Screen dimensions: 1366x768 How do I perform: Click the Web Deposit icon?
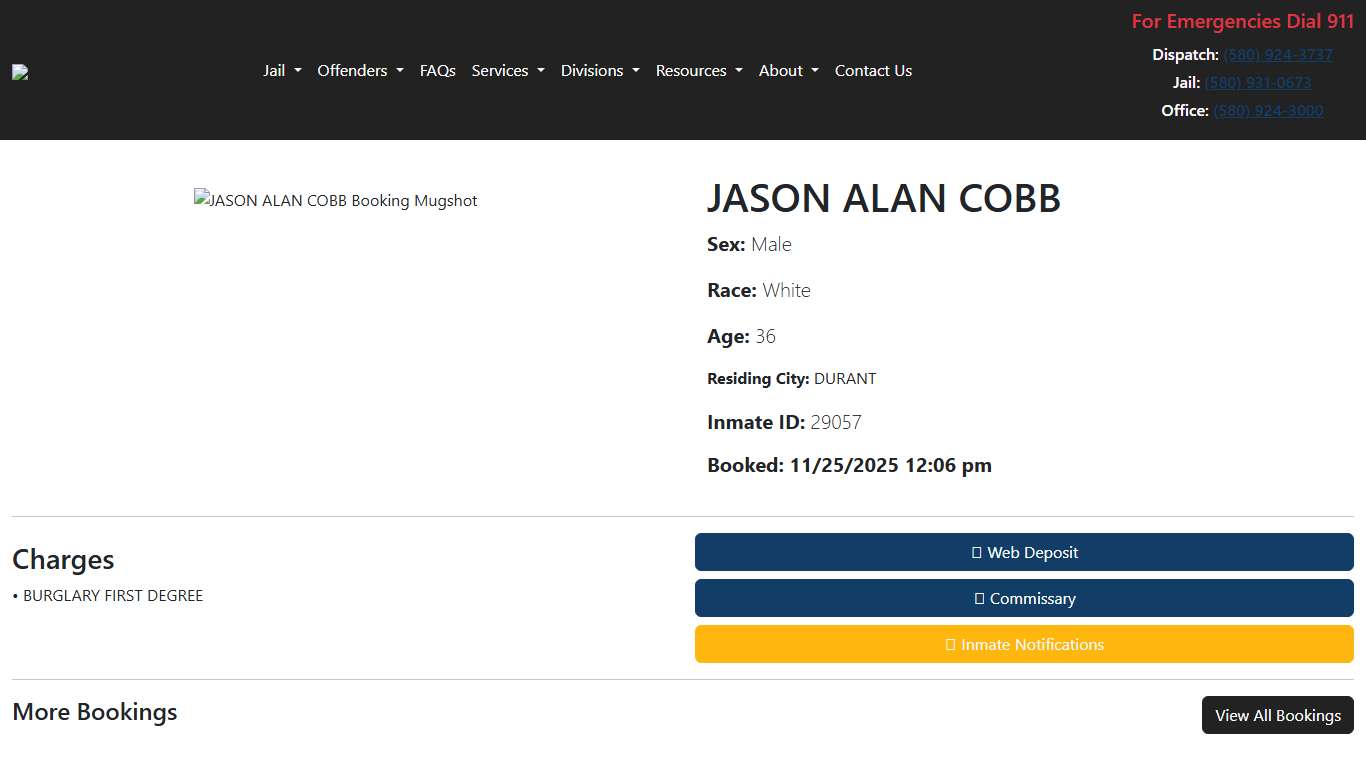tap(977, 552)
